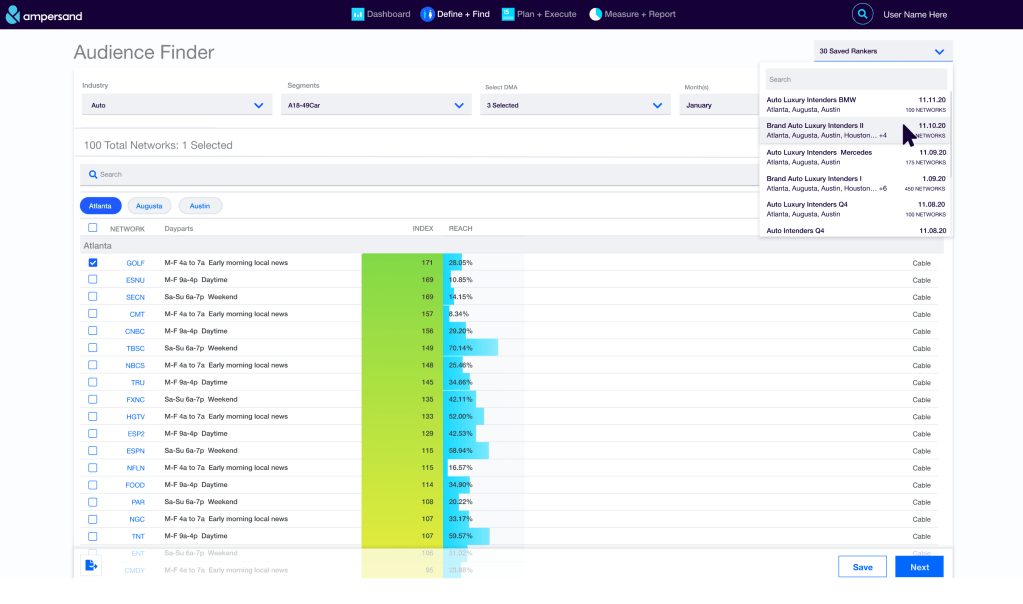Click magnifier icon in network search bar
The width and height of the screenshot is (1023, 604).
click(x=93, y=175)
